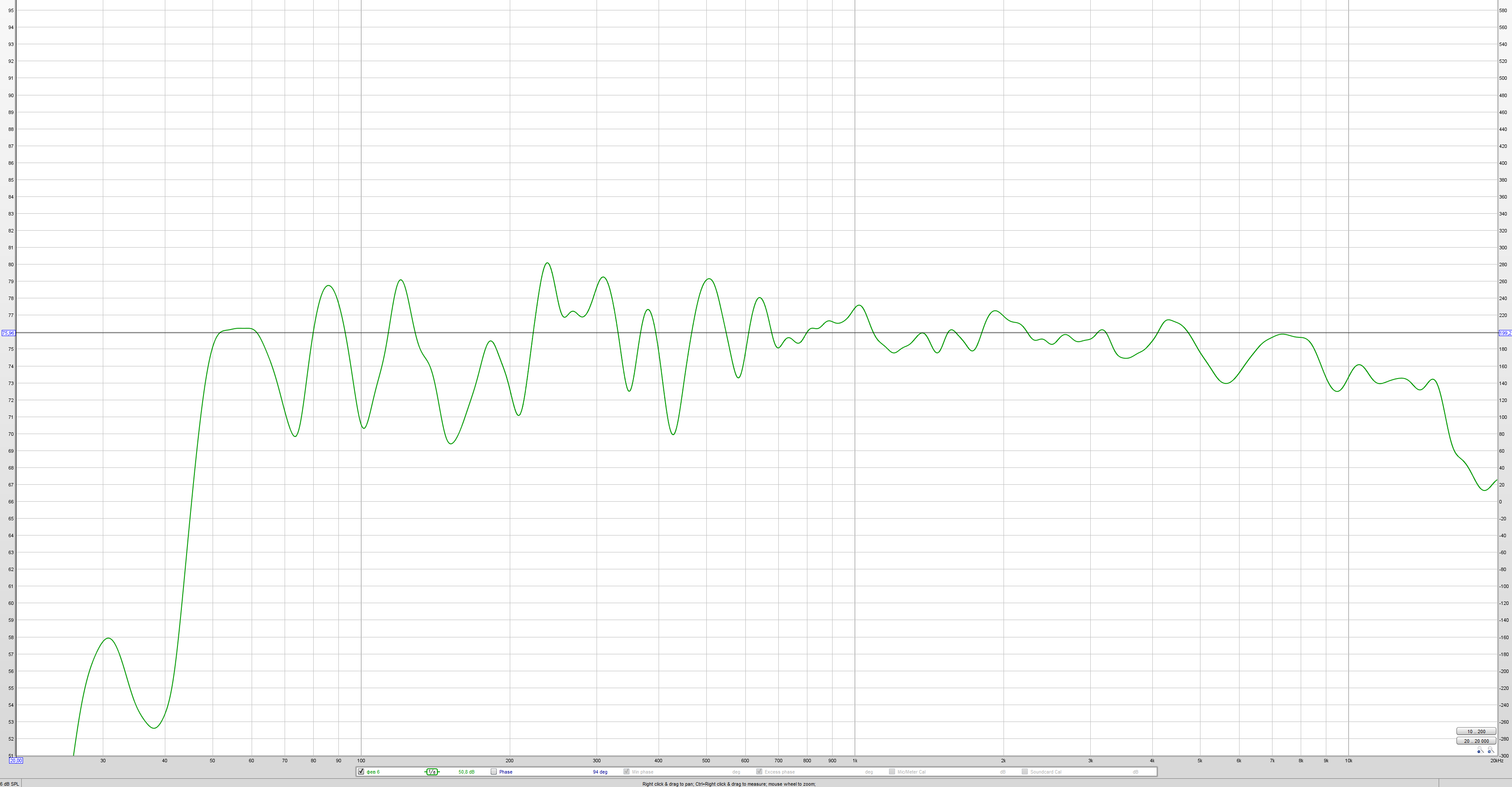Set frequency range to 20 .. 20 000

[1476, 741]
